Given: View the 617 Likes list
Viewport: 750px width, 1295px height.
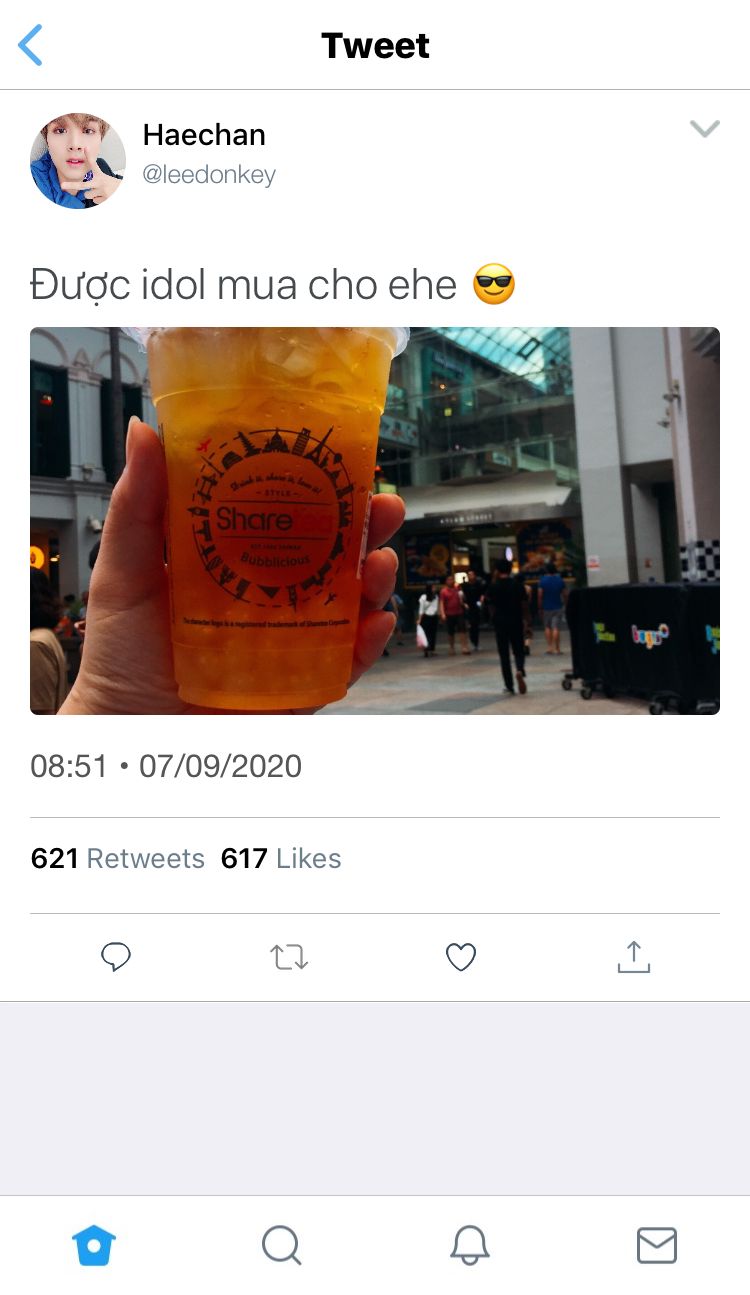Looking at the screenshot, I should 281,858.
